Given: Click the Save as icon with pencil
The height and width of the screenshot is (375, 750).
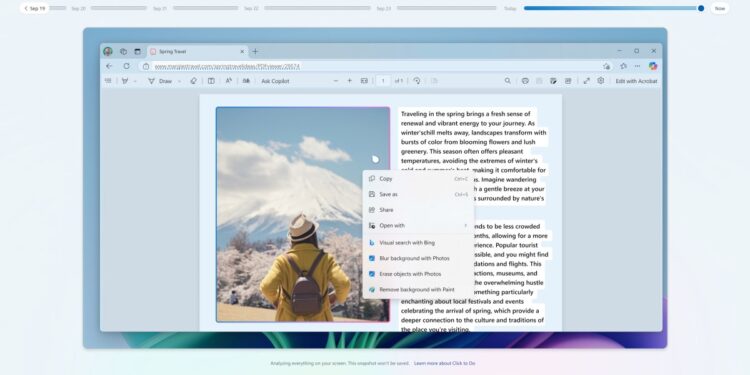Looking at the screenshot, I should [x=553, y=81].
